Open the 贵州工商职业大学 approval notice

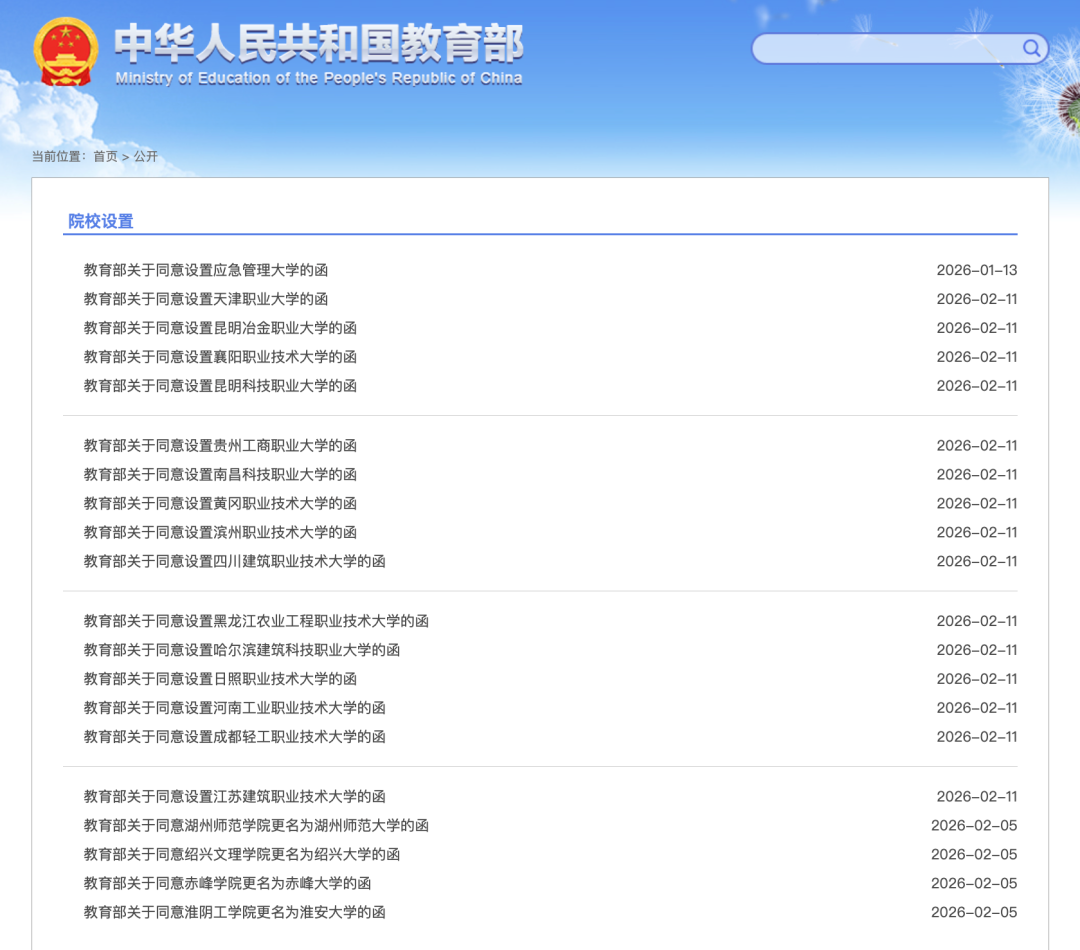pos(220,446)
